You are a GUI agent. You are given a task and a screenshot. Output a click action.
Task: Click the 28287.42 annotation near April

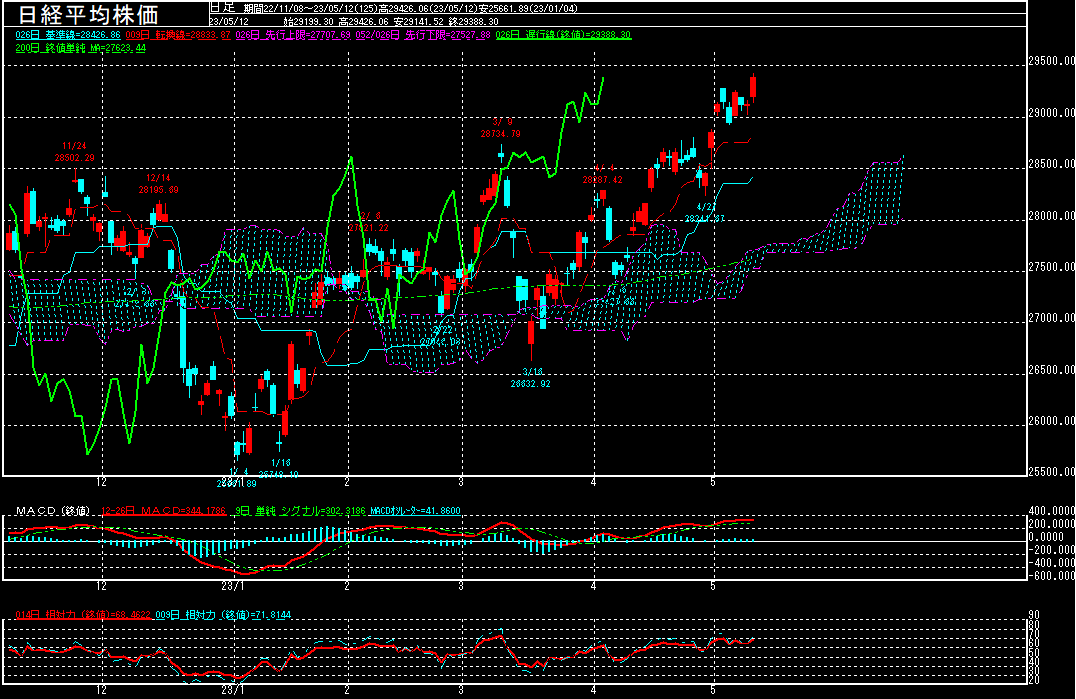(x=603, y=180)
